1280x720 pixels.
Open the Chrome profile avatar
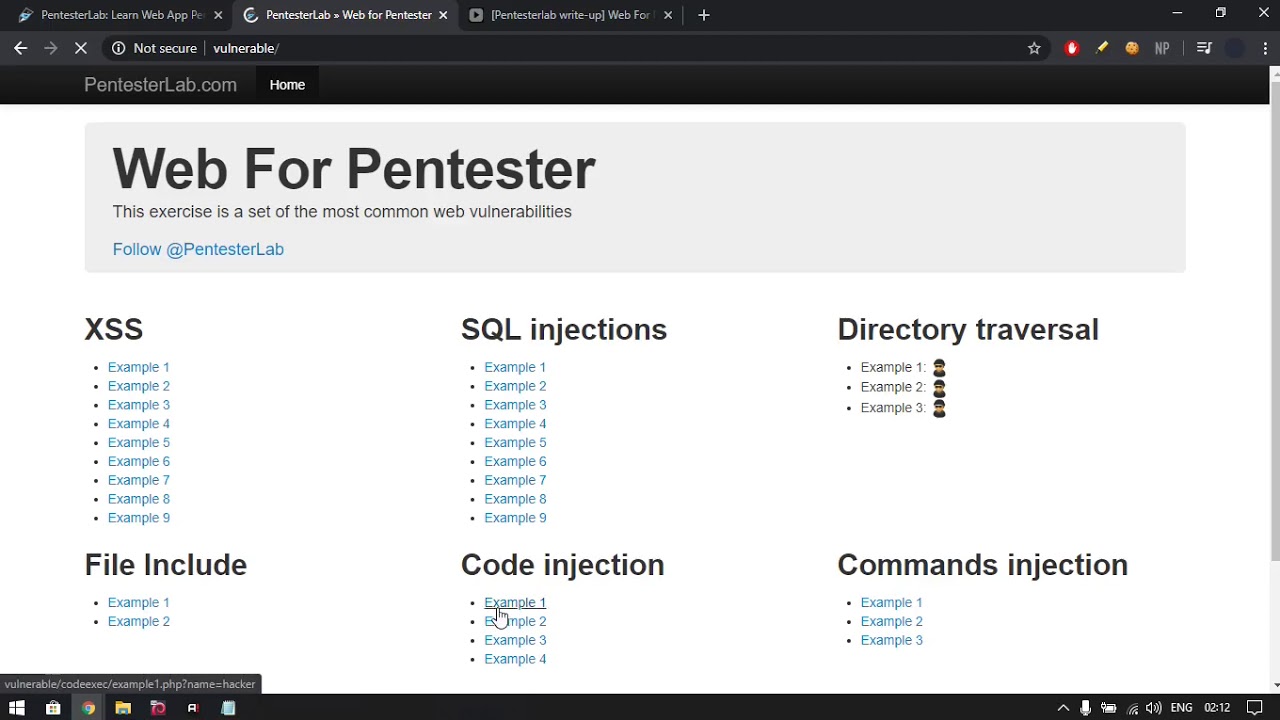[x=1235, y=48]
